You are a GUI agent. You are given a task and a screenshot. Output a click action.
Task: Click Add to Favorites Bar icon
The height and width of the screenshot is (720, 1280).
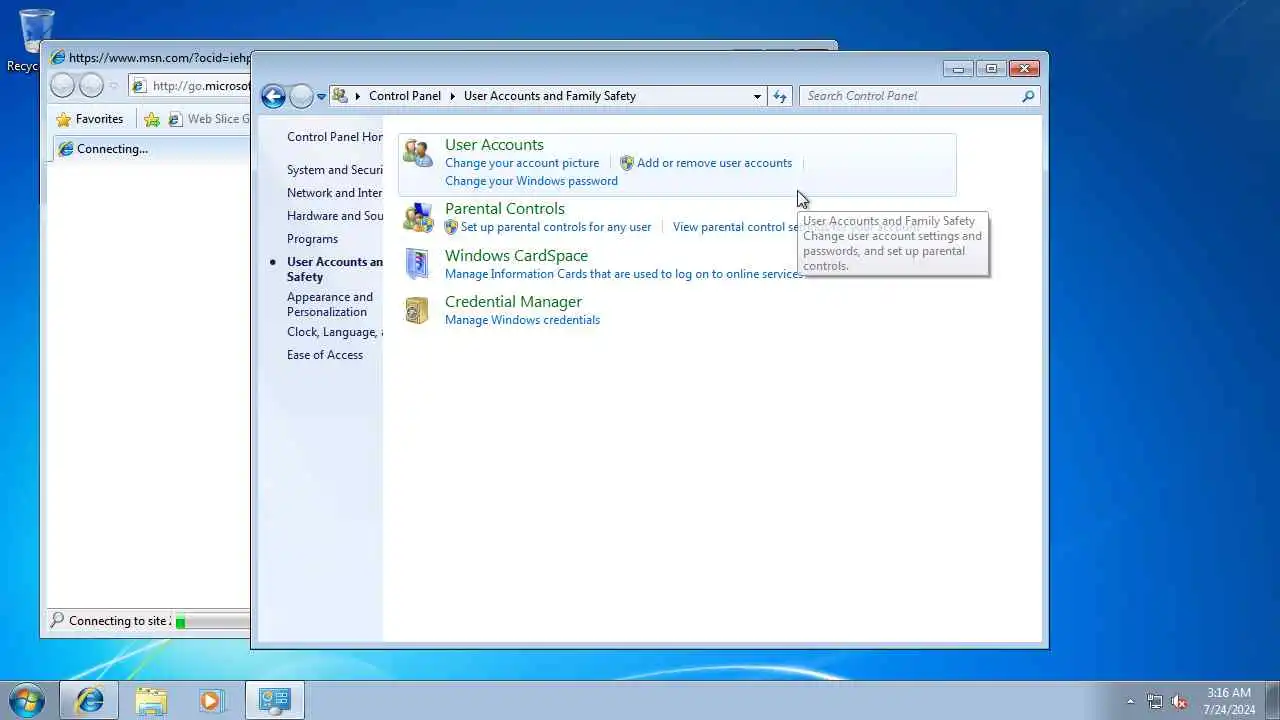152,119
